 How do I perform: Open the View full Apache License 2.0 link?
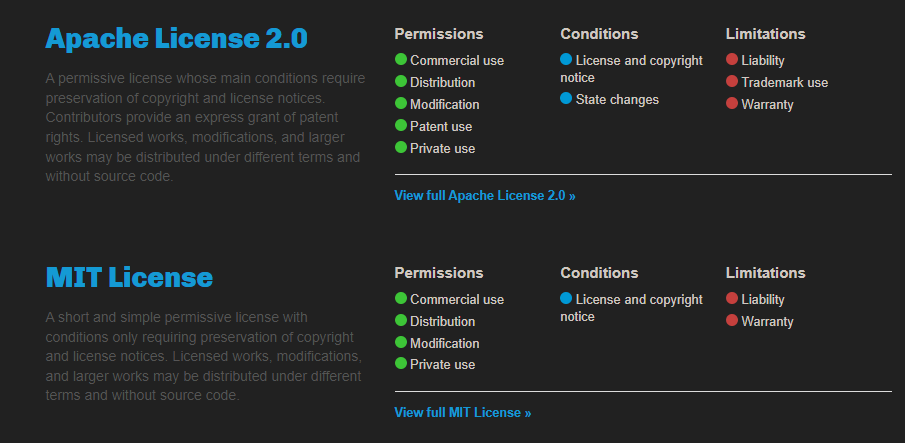coord(485,196)
